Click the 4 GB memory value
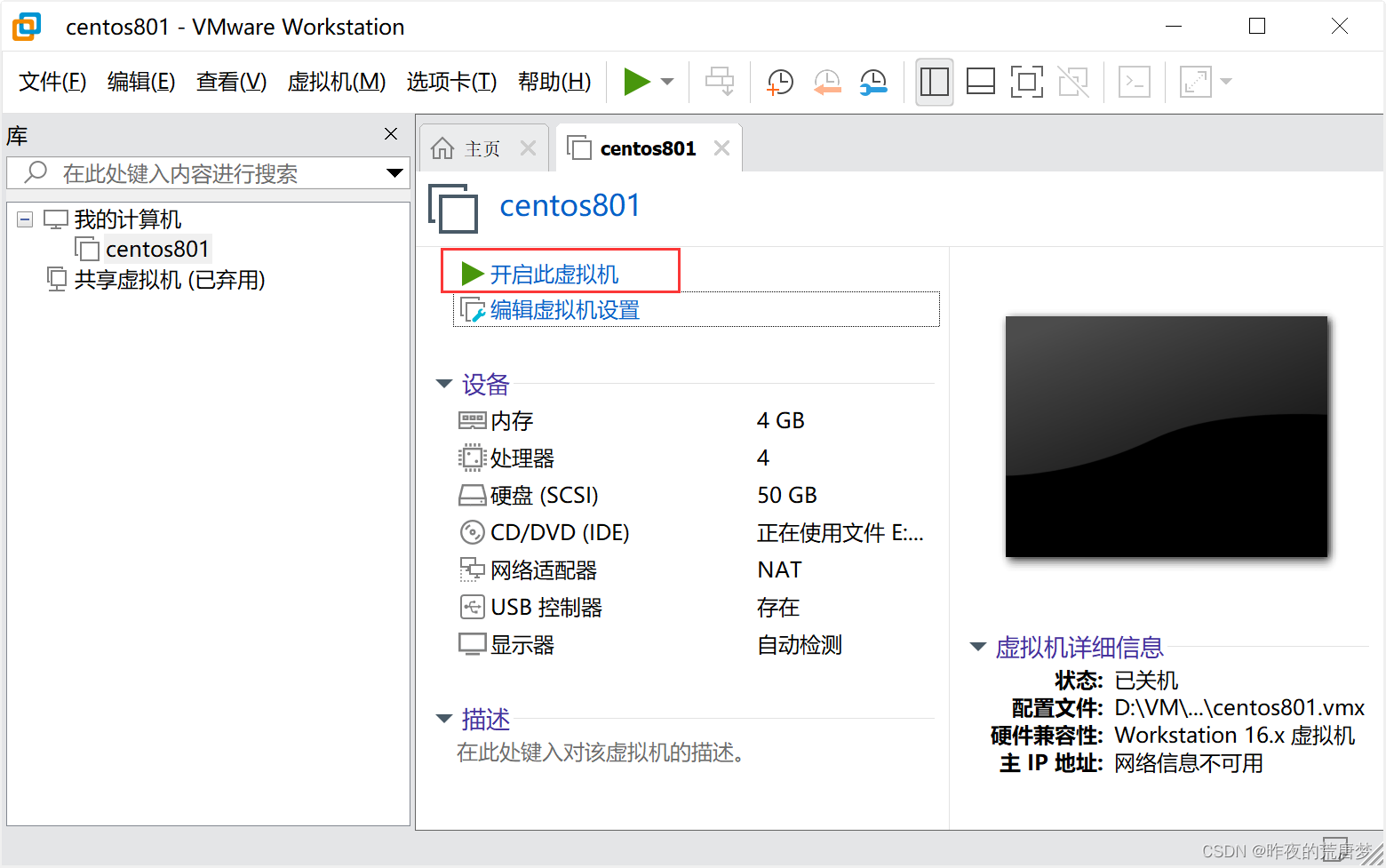Viewport: 1386px width, 868px height. 781,420
